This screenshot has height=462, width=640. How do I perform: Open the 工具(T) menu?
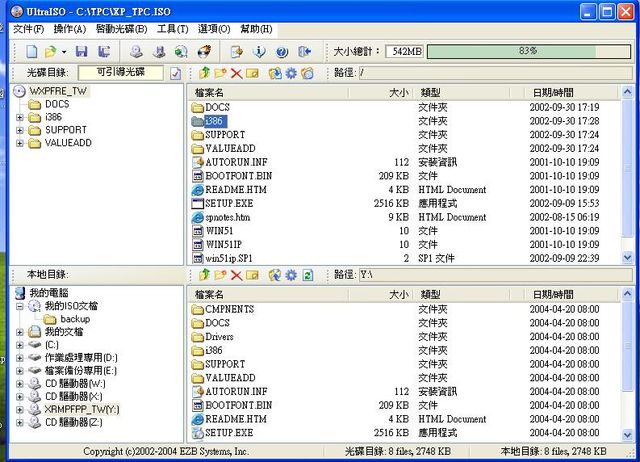tap(173, 29)
